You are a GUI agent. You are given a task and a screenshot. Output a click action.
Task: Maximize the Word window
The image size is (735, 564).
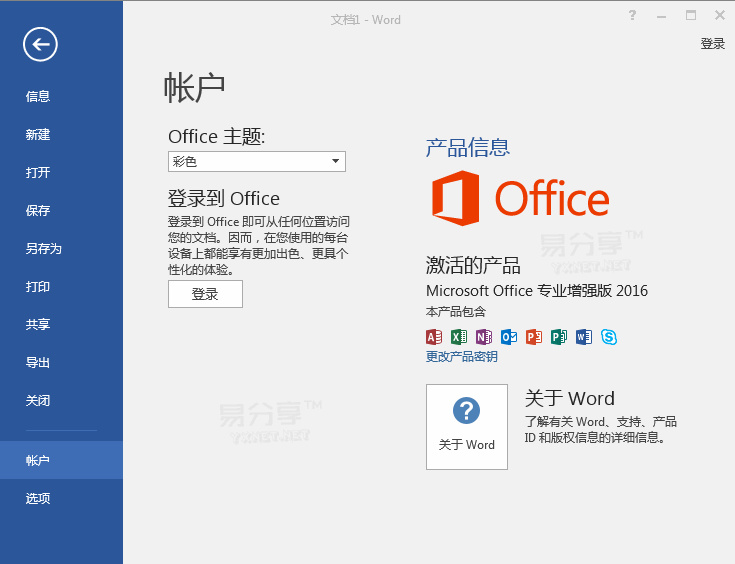pyautogui.click(x=691, y=15)
